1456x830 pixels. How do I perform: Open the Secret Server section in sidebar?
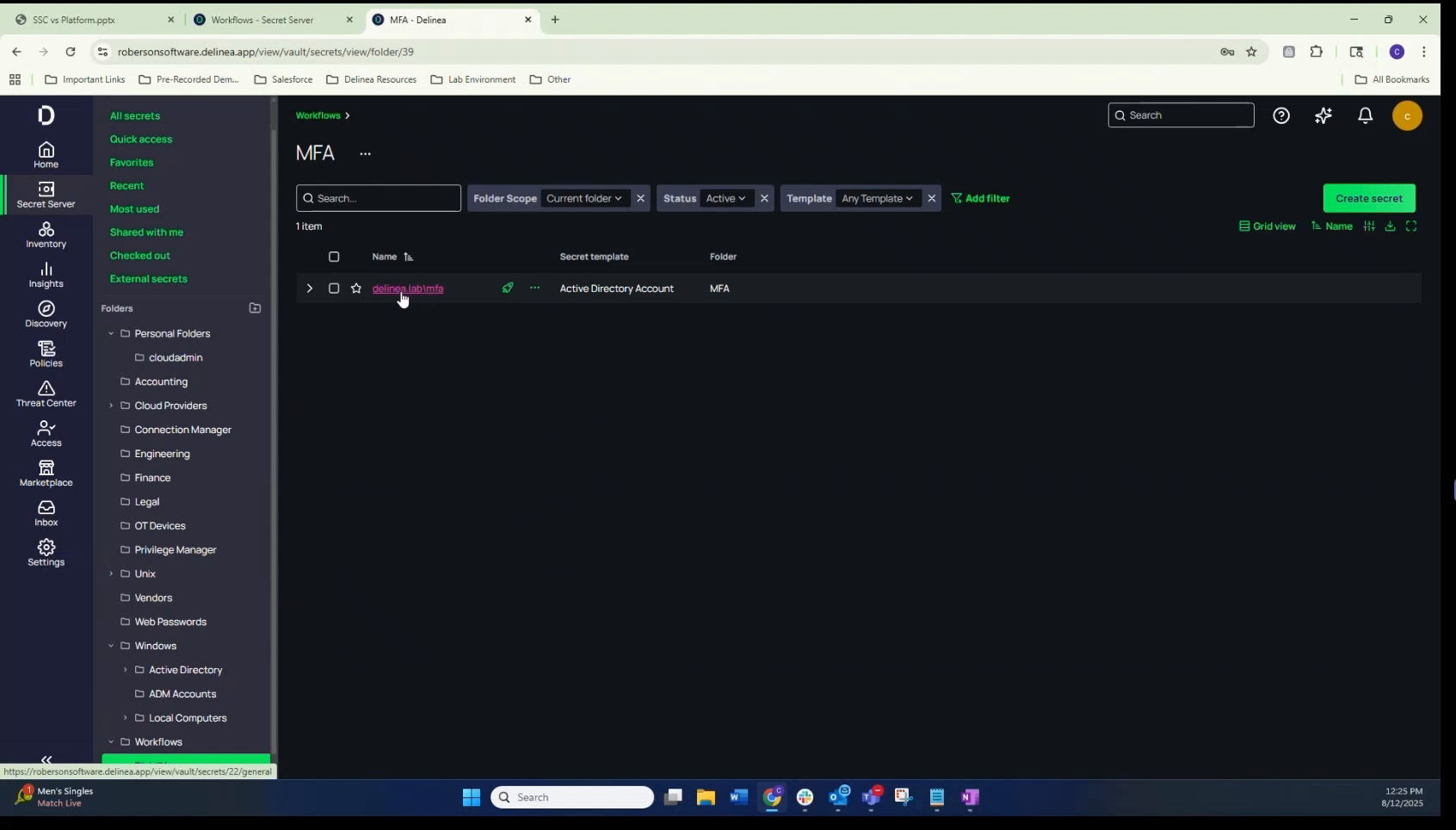click(x=46, y=196)
